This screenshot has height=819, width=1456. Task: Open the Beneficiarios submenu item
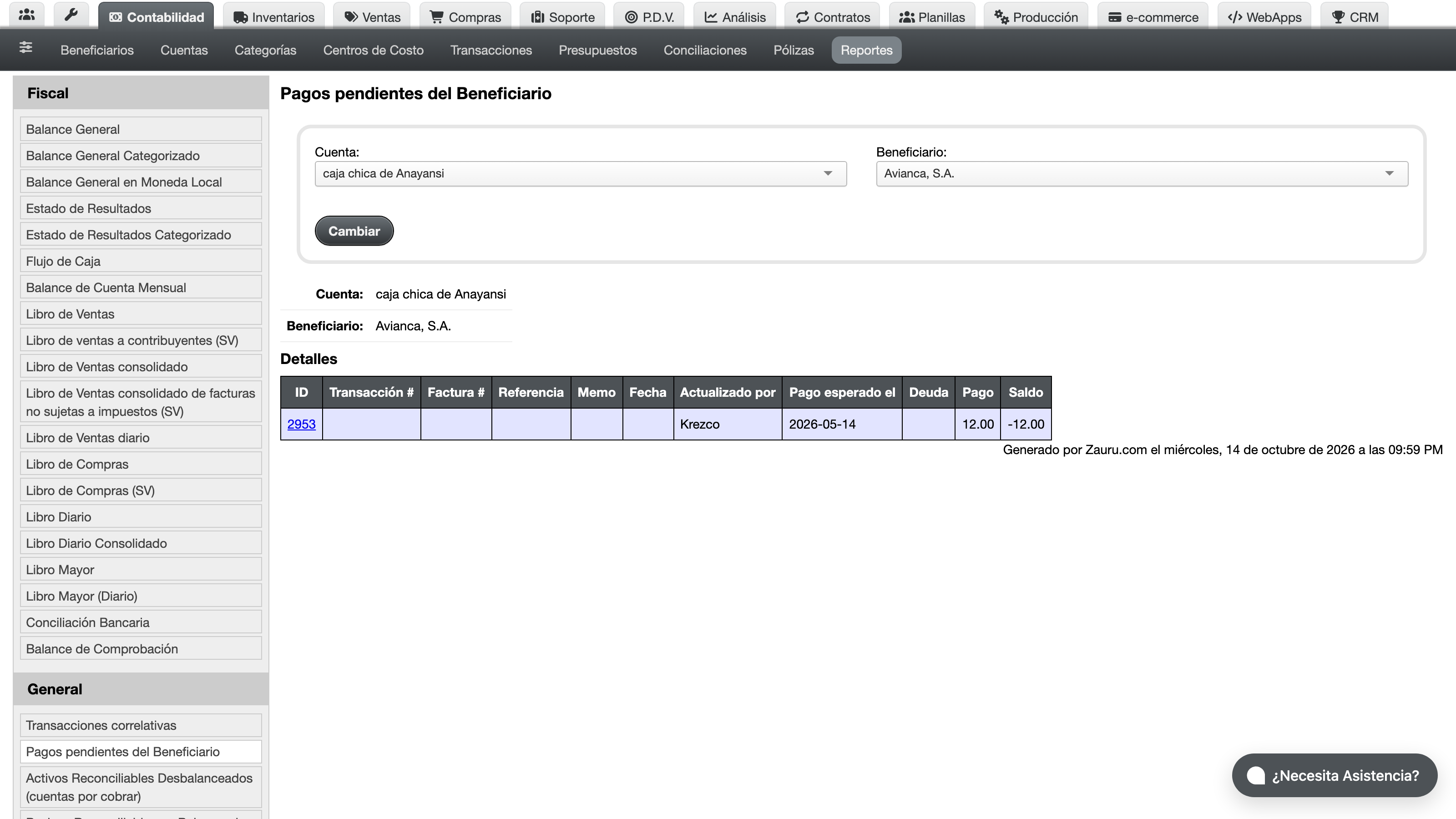pyautogui.click(x=97, y=50)
